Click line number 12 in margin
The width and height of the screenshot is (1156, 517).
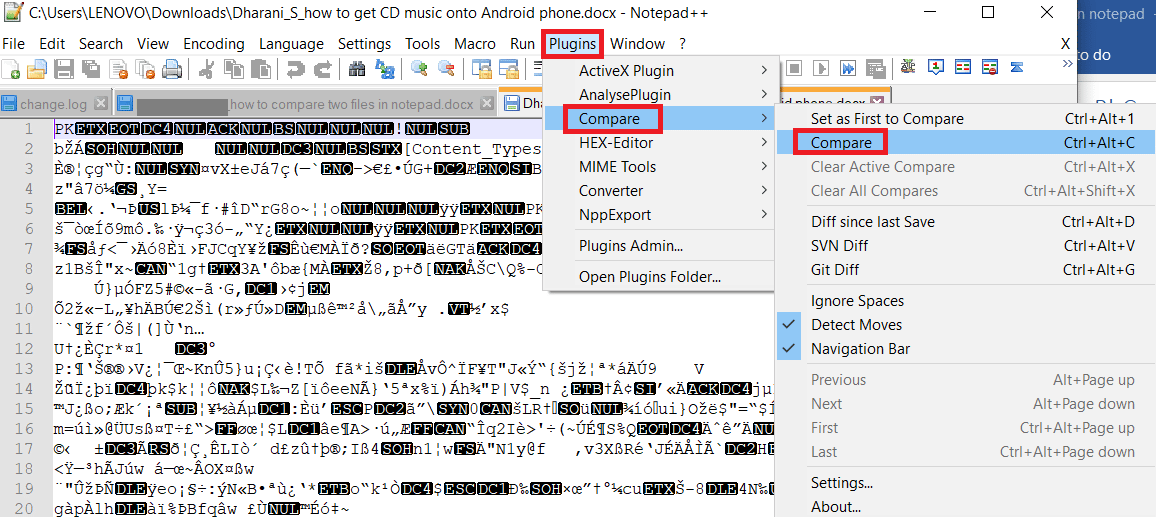pos(26,347)
